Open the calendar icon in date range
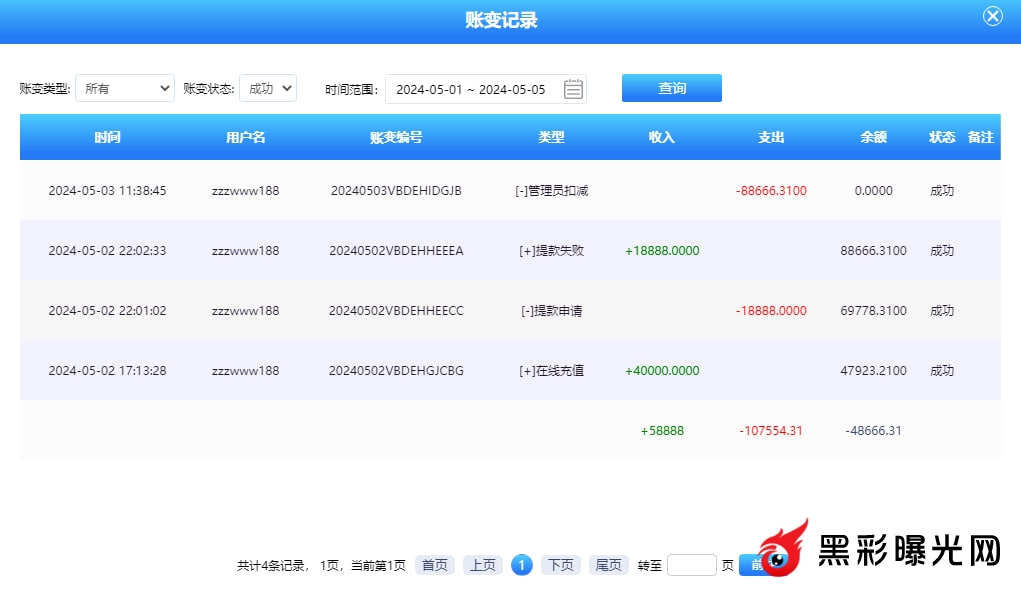Image resolution: width=1021 pixels, height=592 pixels. point(573,89)
